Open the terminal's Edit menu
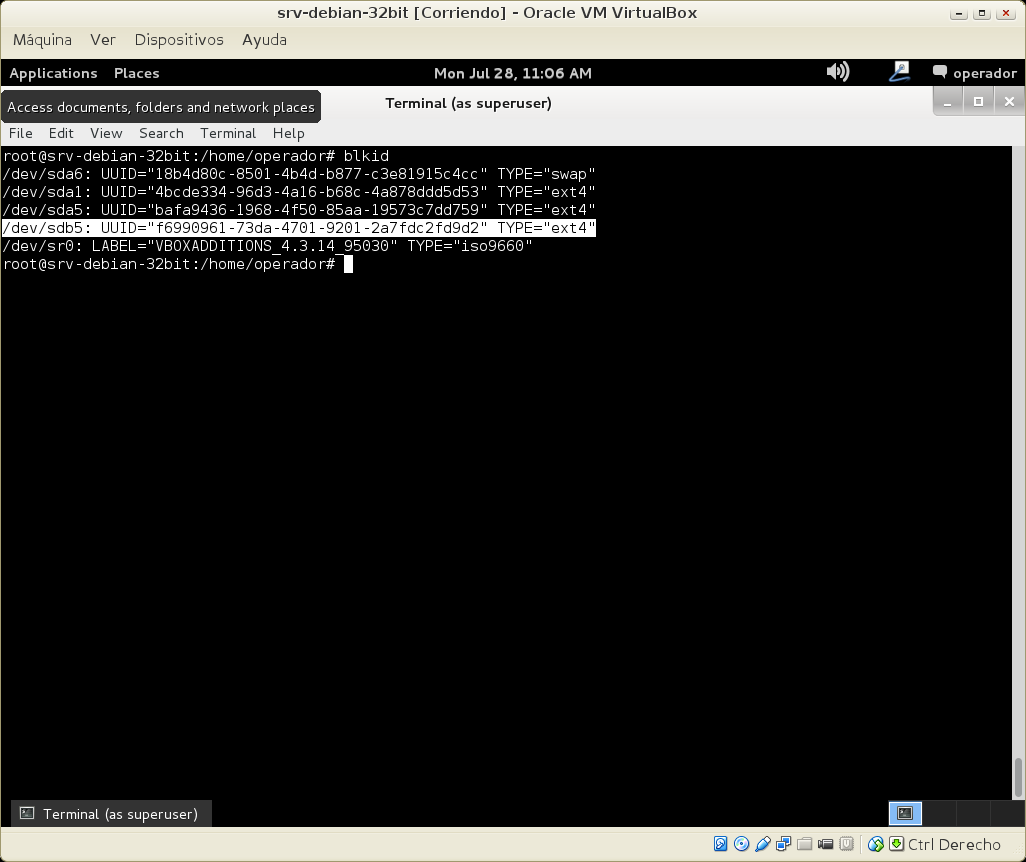Viewport: 1026px width, 862px height. (61, 133)
